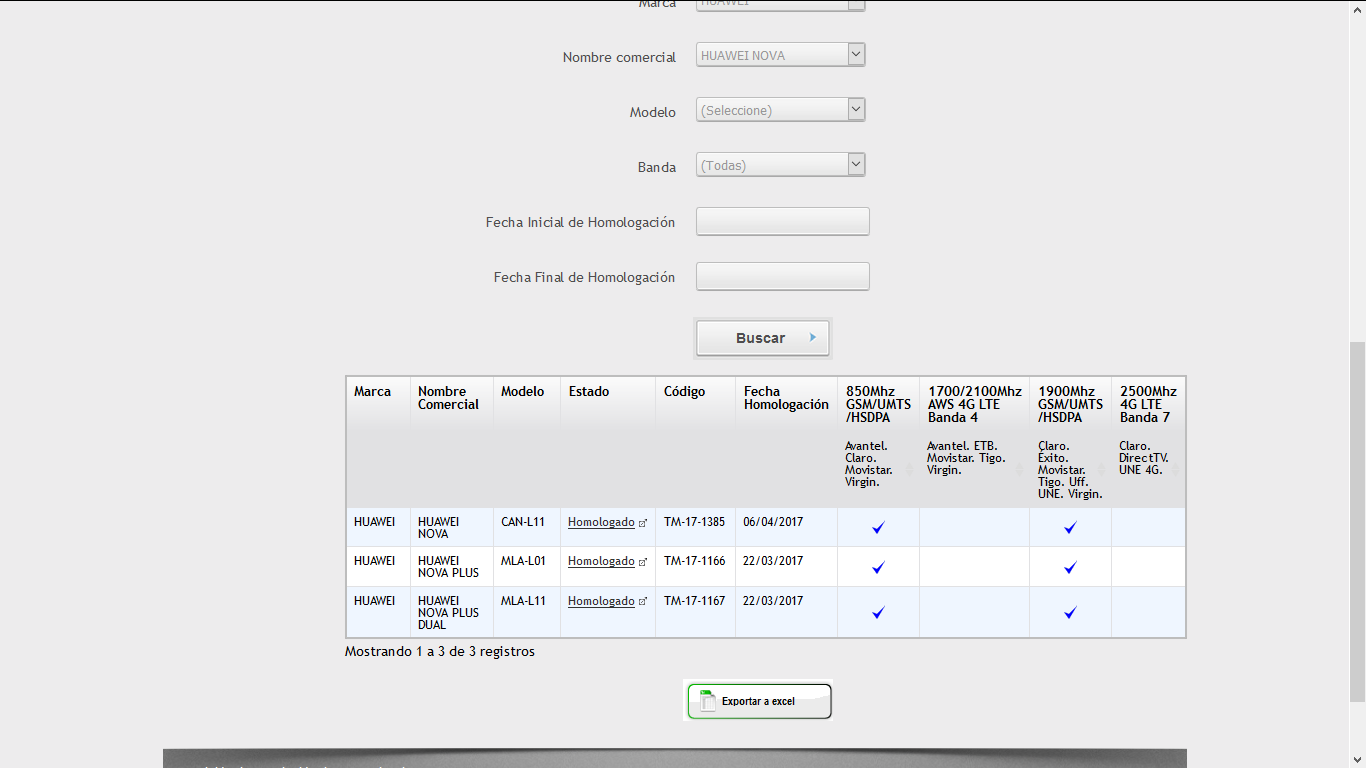Click 1900Mhz checkmark in MLA-L11 row
Screen dimensions: 1366x768
[1070, 612]
